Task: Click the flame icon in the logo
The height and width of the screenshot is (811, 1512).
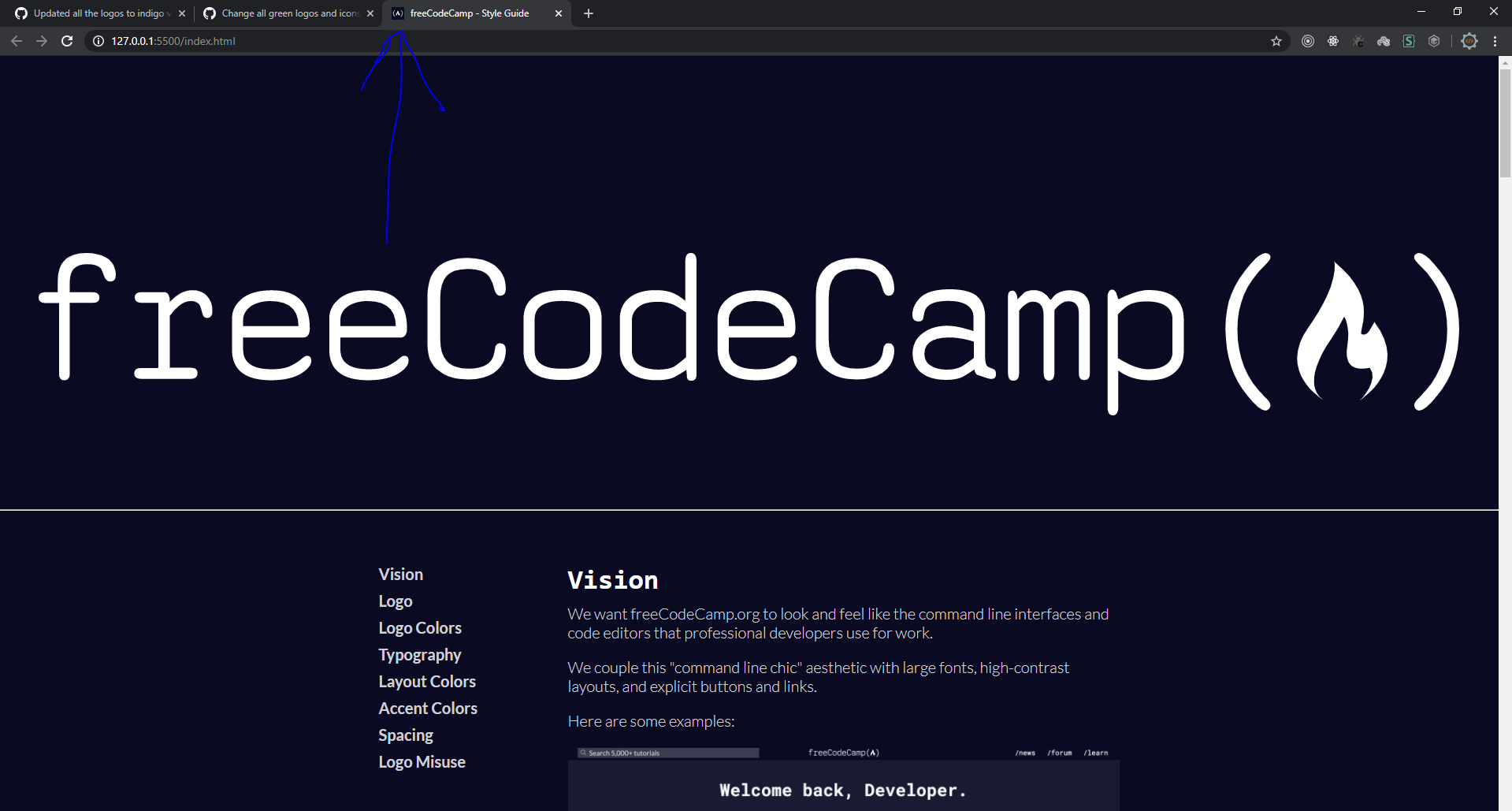Action: 1342,331
